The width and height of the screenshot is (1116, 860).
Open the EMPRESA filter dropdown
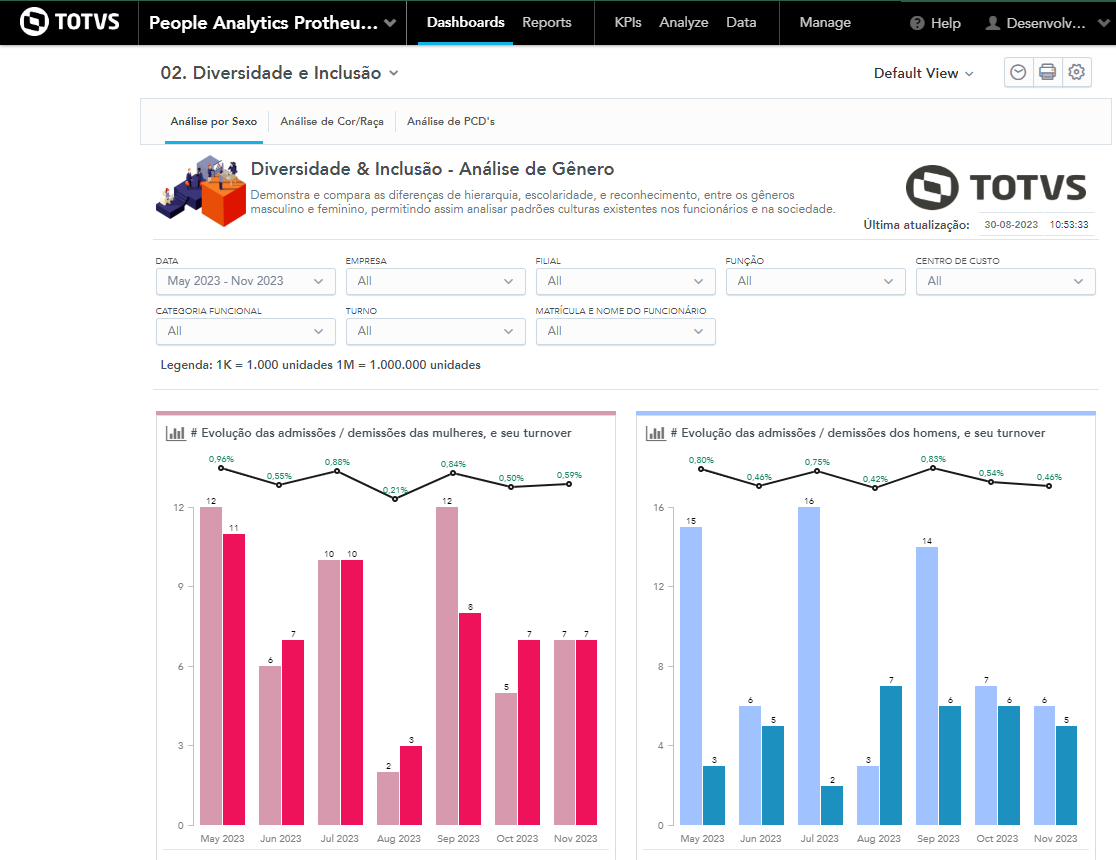coord(435,281)
